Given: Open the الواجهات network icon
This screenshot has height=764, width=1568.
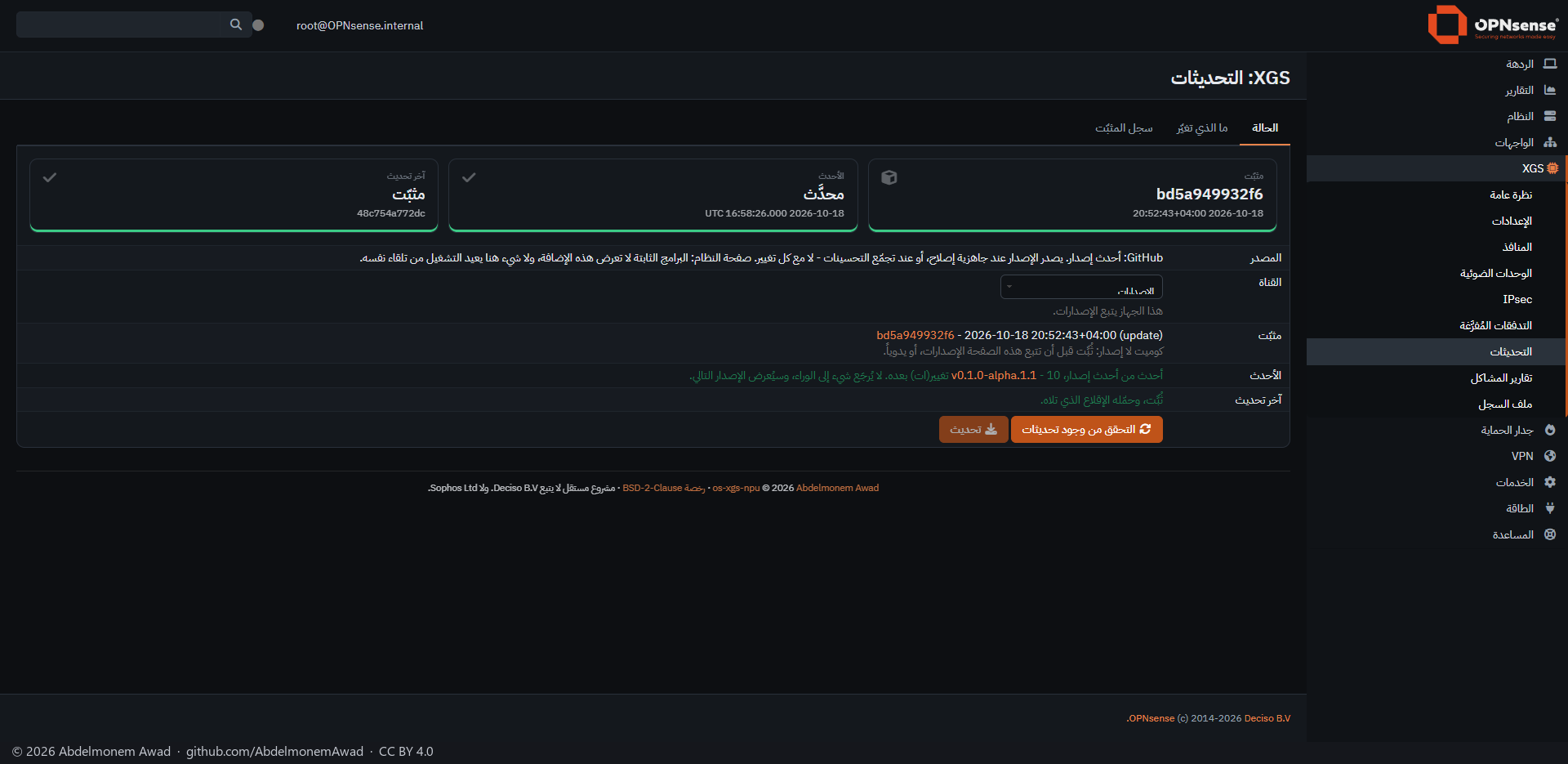Looking at the screenshot, I should 1550,142.
